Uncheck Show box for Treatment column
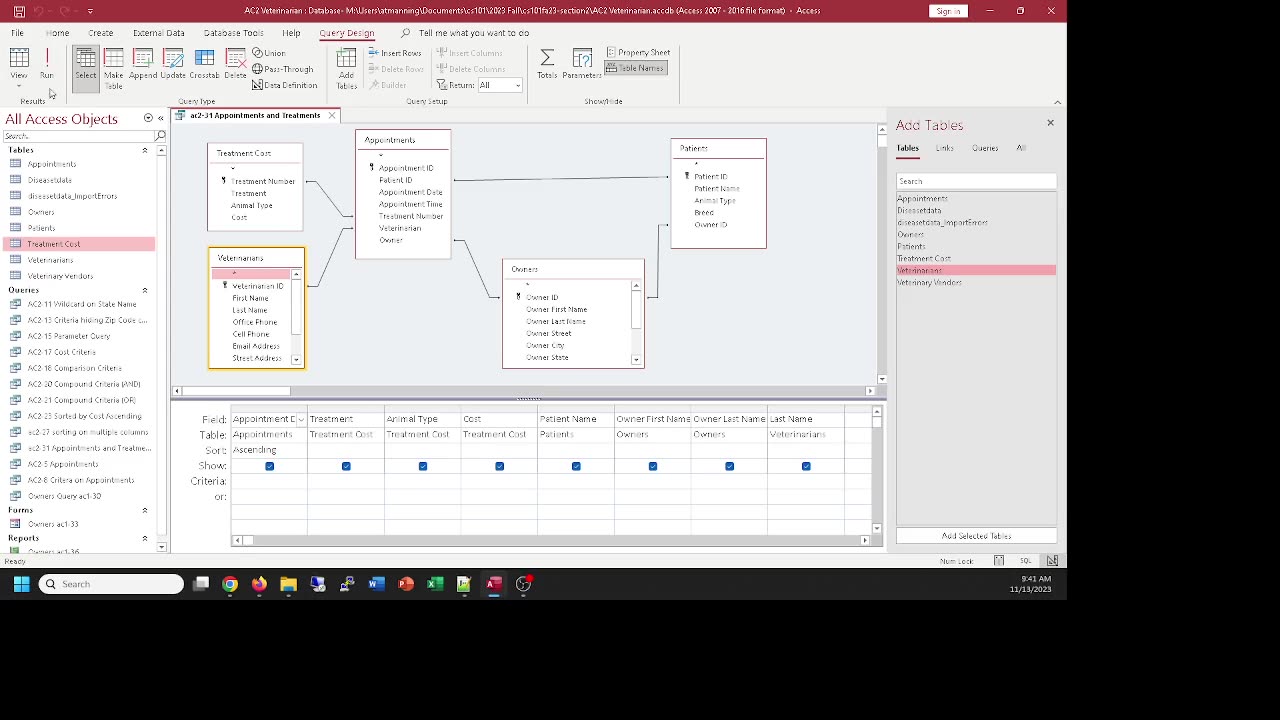 coord(346,466)
